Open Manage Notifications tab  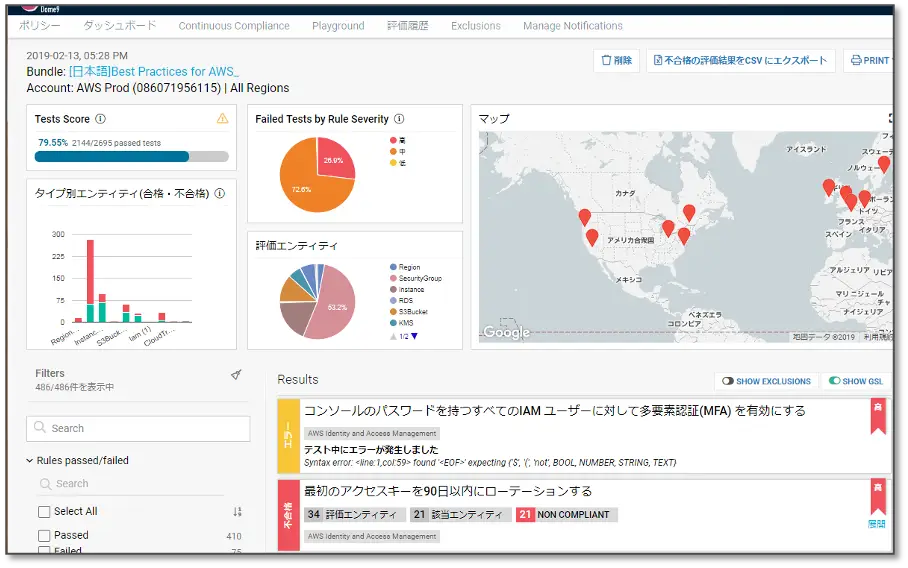click(x=573, y=25)
